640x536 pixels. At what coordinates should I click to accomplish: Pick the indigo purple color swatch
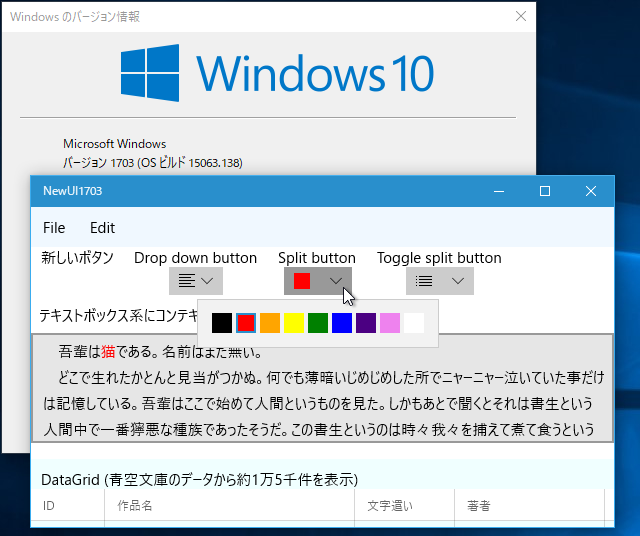pyautogui.click(x=366, y=323)
